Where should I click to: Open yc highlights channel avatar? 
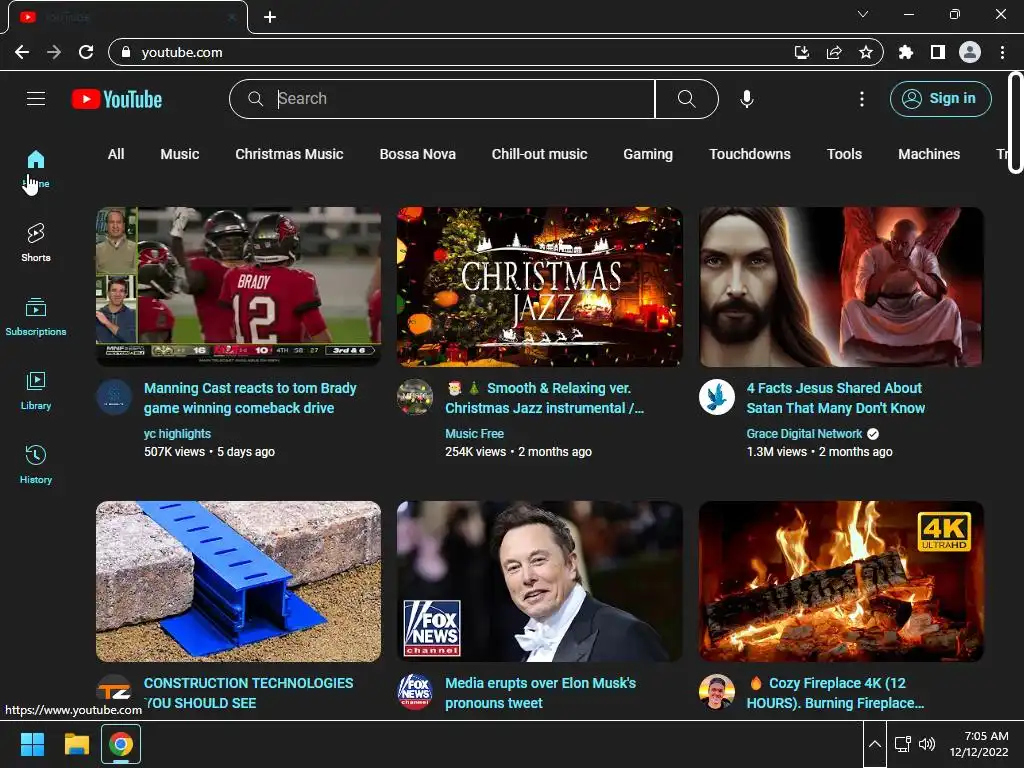pos(114,397)
